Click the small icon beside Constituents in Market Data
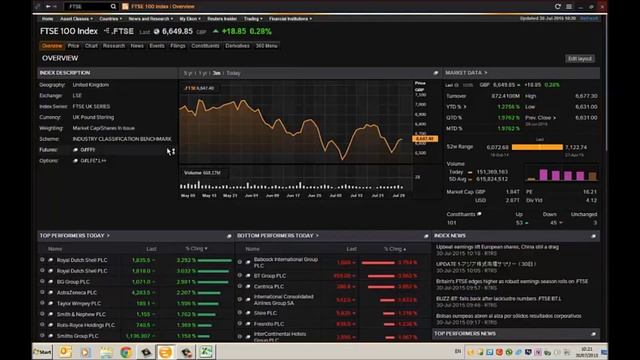 479,214
